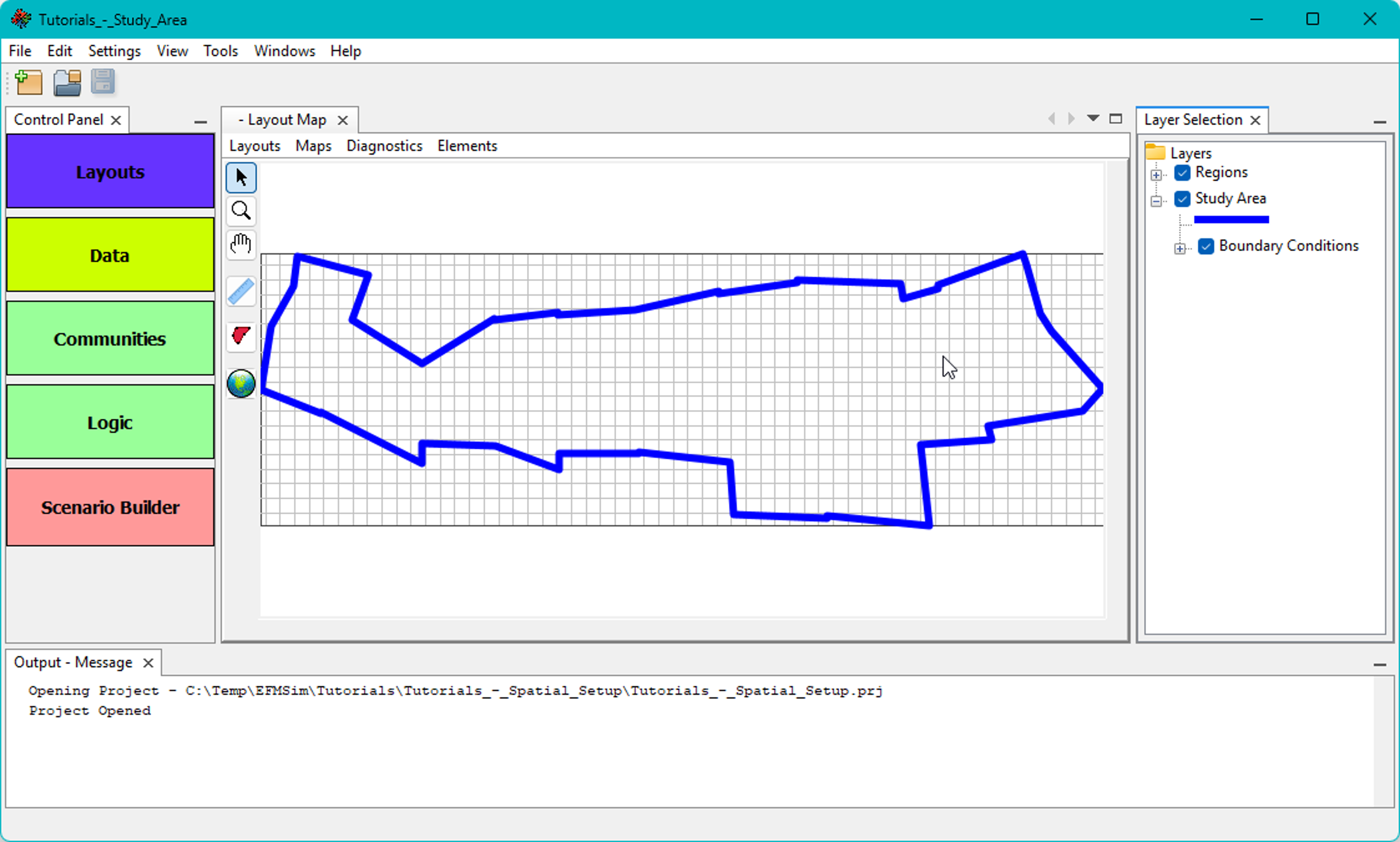The height and width of the screenshot is (842, 1400).
Task: Disable the Boundary Conditions layer checkbox
Action: point(1206,246)
